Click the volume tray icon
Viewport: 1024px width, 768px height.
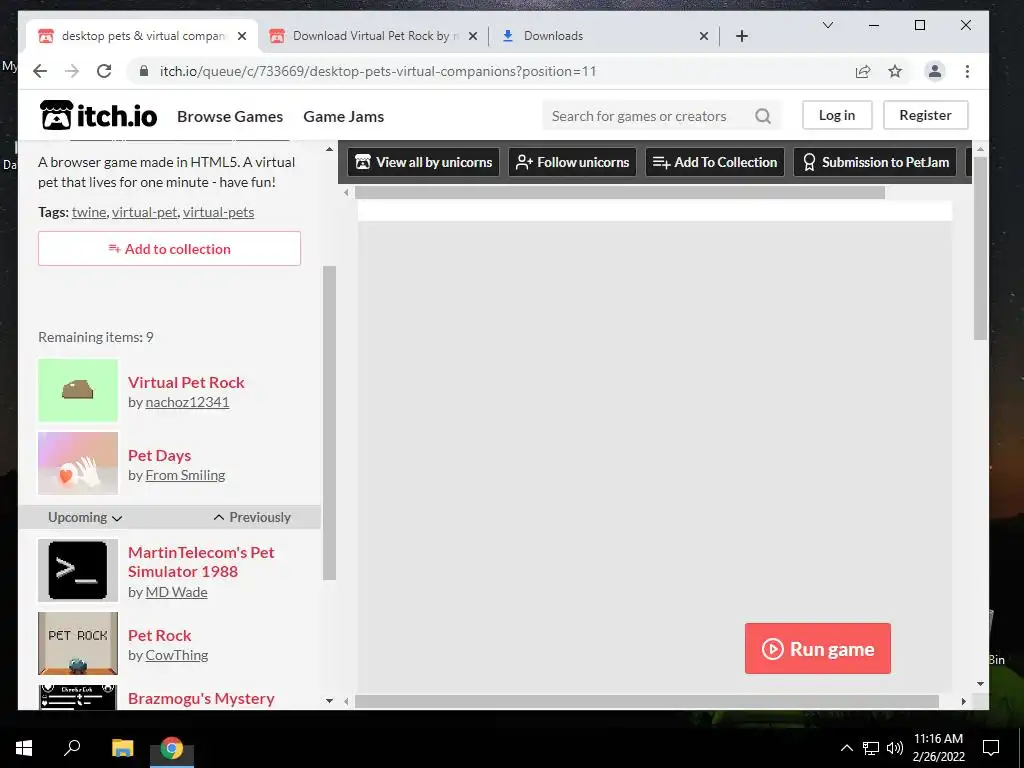tap(895, 748)
